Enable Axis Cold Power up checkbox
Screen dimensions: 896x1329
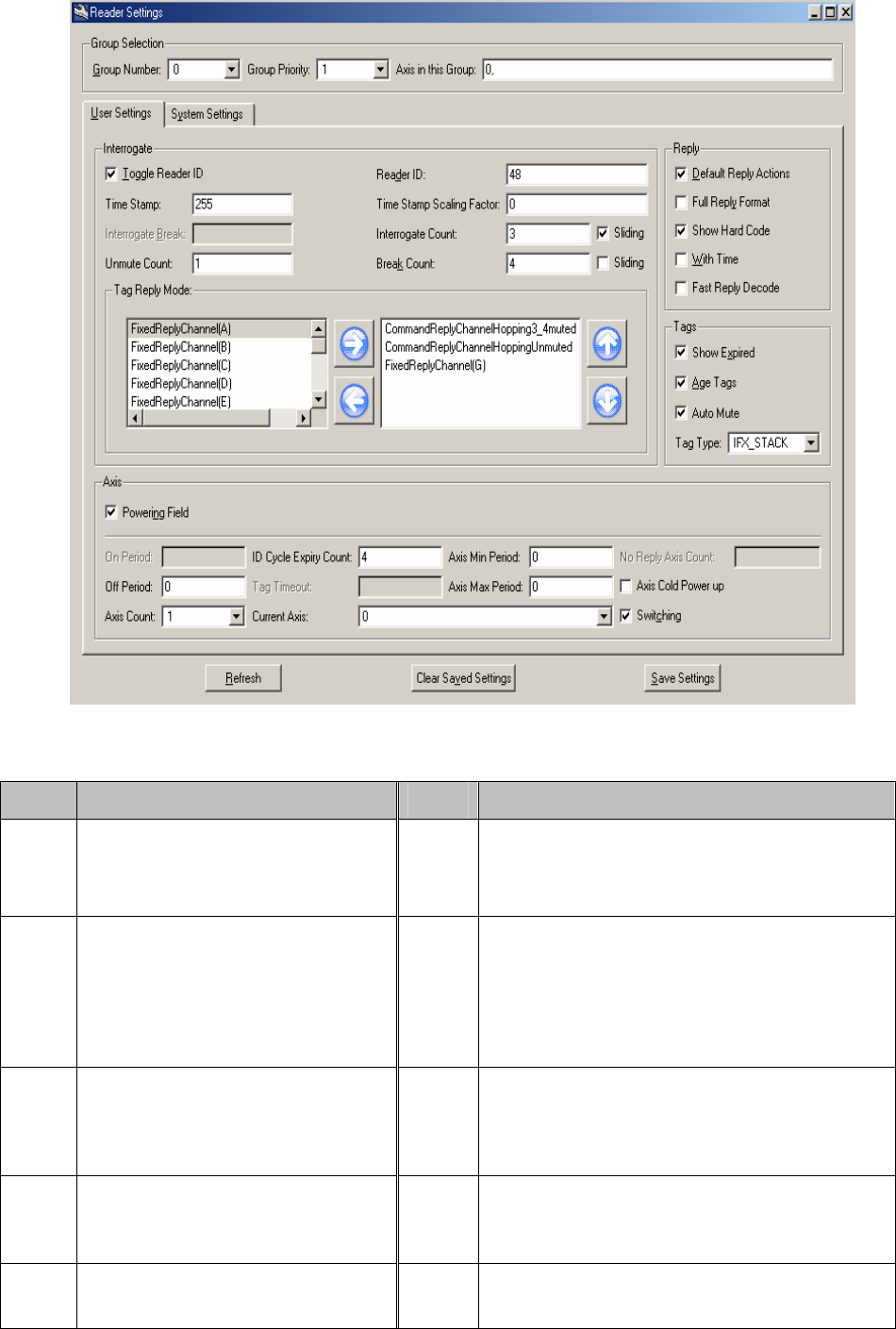point(625,586)
